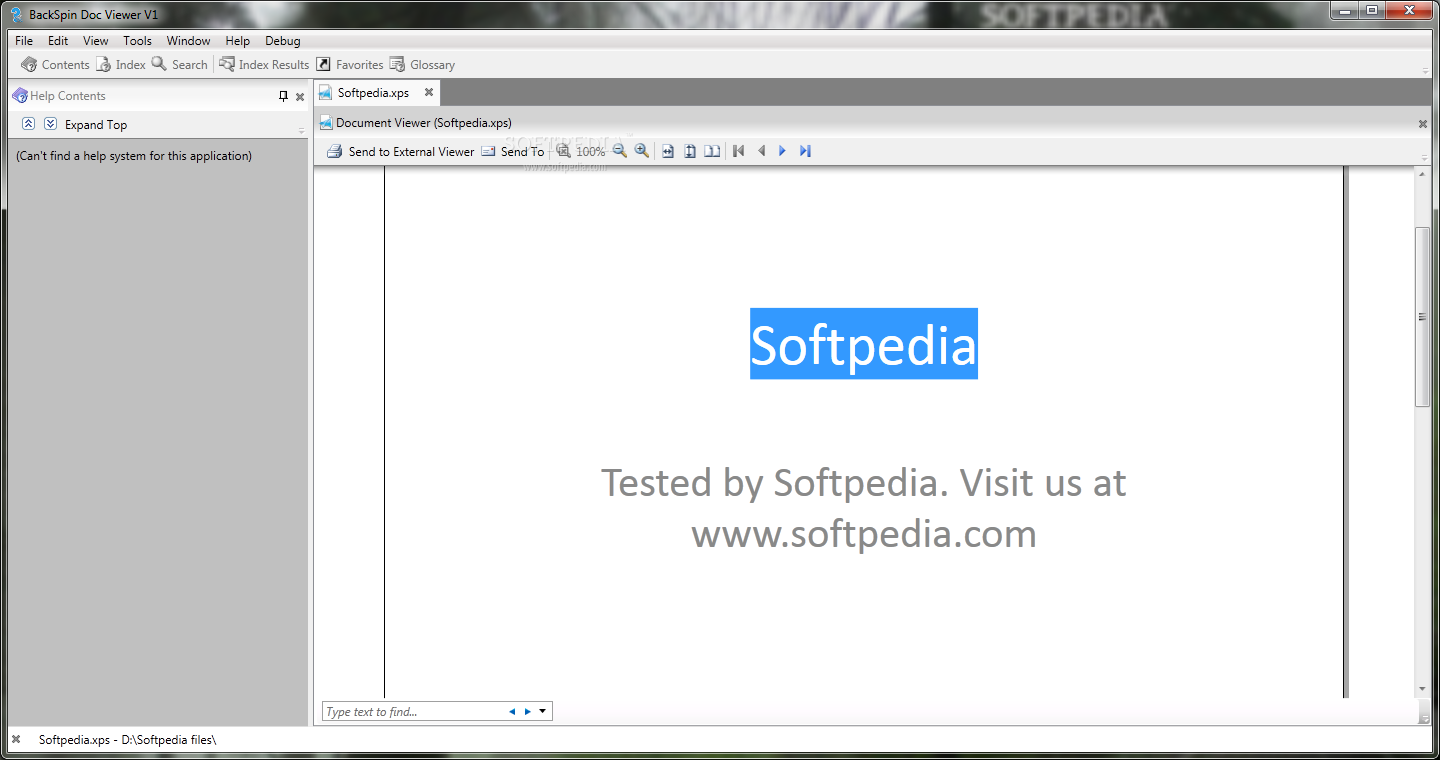Find previous match with left arrow
1440x760 pixels.
pos(512,712)
